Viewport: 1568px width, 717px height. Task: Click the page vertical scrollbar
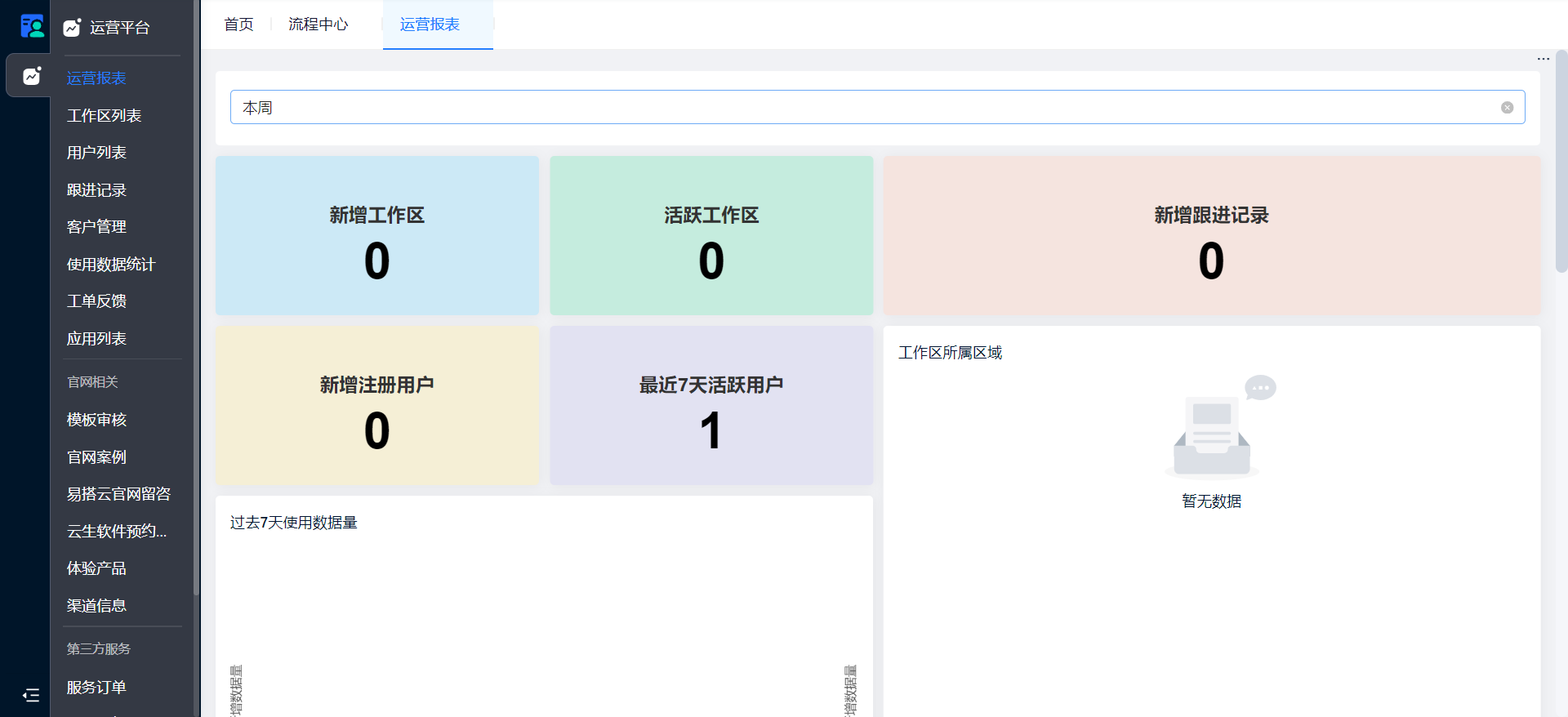[x=1561, y=163]
